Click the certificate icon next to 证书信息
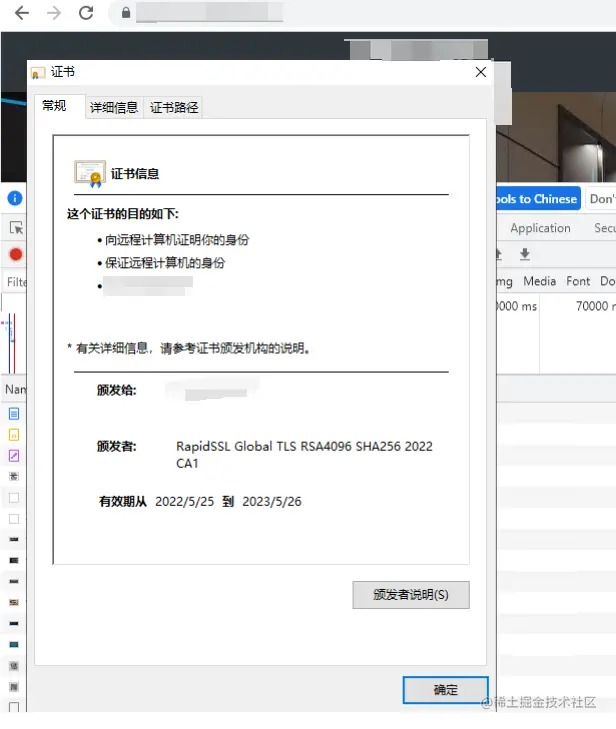This screenshot has width=616, height=729. pyautogui.click(x=90, y=174)
